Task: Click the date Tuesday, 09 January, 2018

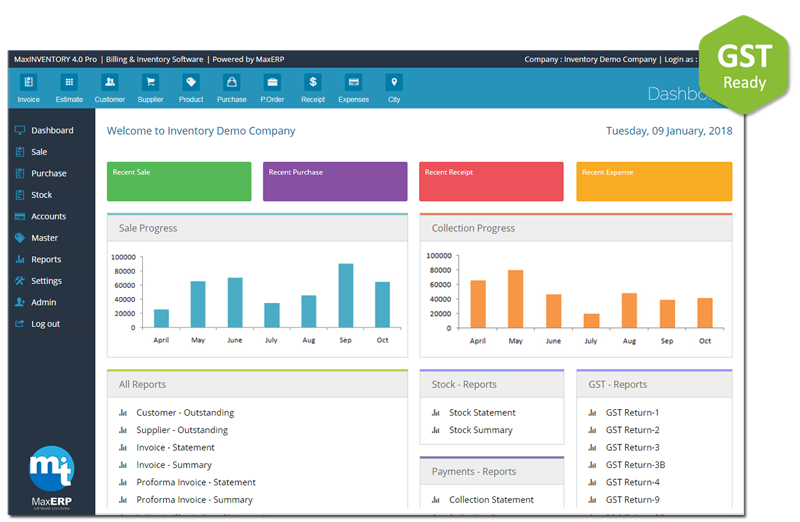Action: (669, 131)
